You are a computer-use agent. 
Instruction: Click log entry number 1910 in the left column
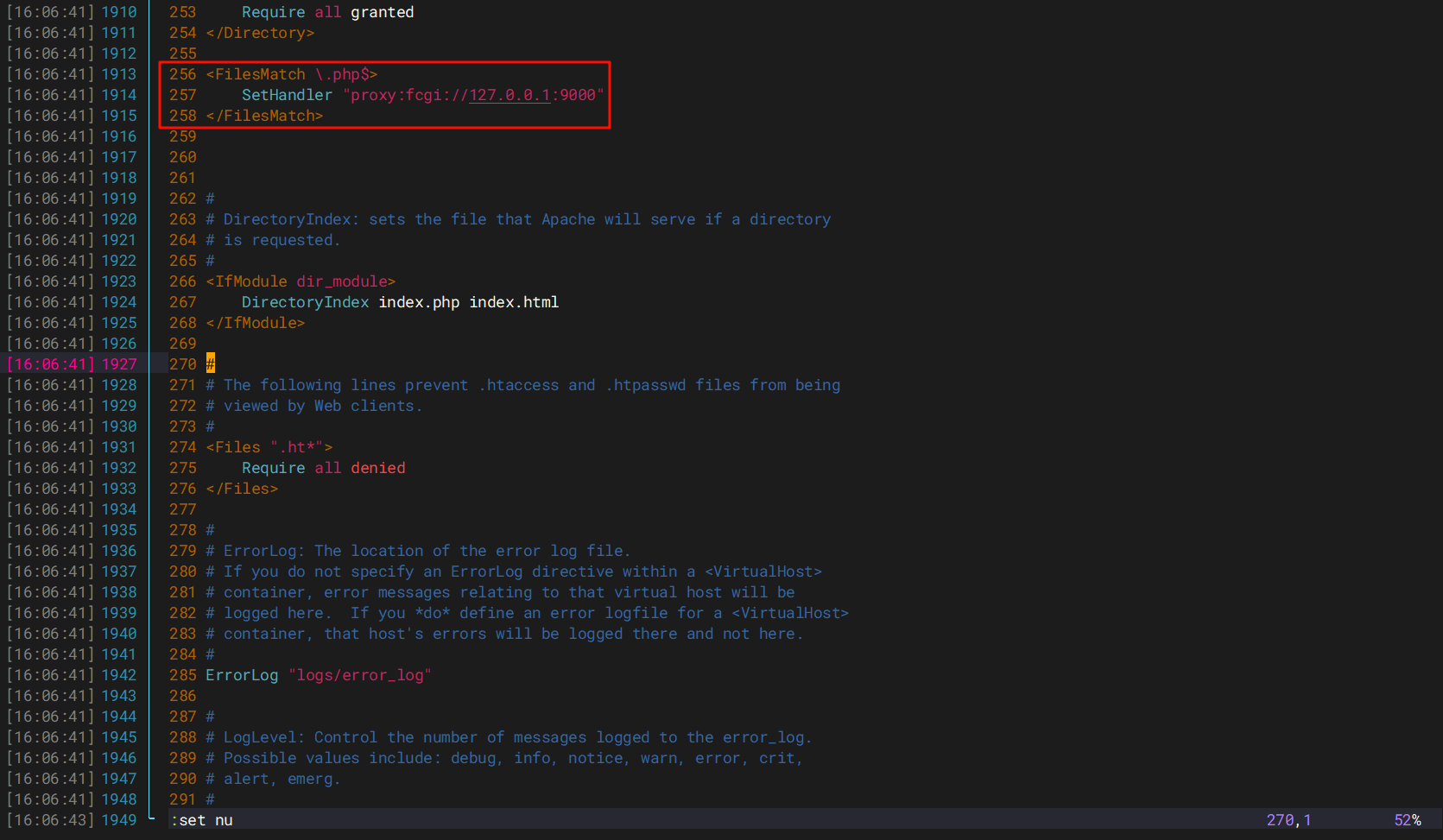(119, 12)
